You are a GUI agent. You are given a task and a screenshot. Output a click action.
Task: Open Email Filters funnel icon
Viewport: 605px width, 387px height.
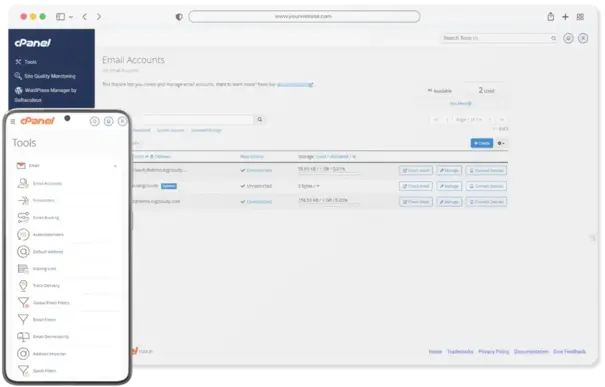point(23,319)
